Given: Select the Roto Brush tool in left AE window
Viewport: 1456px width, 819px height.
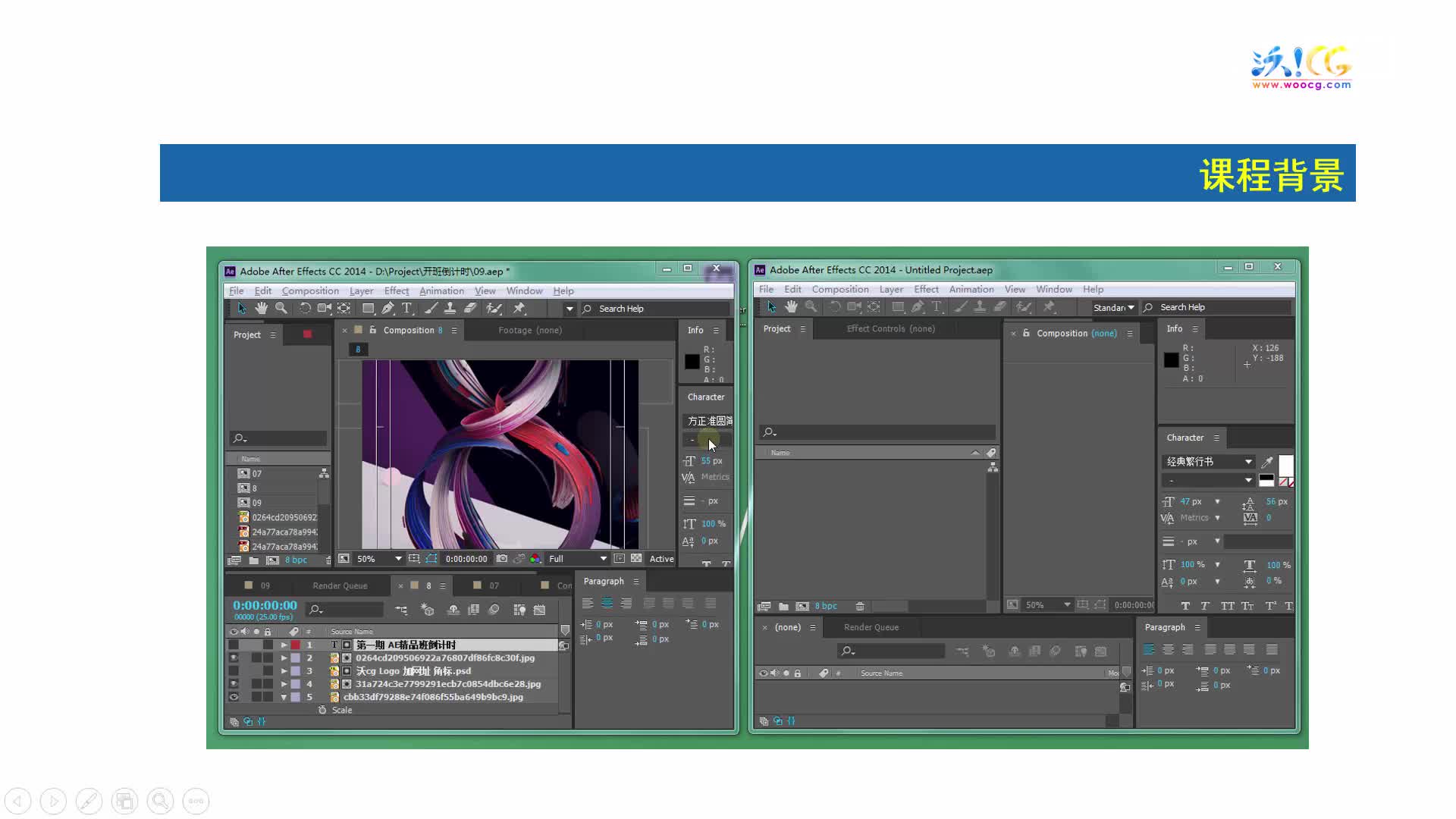Looking at the screenshot, I should pos(494,308).
